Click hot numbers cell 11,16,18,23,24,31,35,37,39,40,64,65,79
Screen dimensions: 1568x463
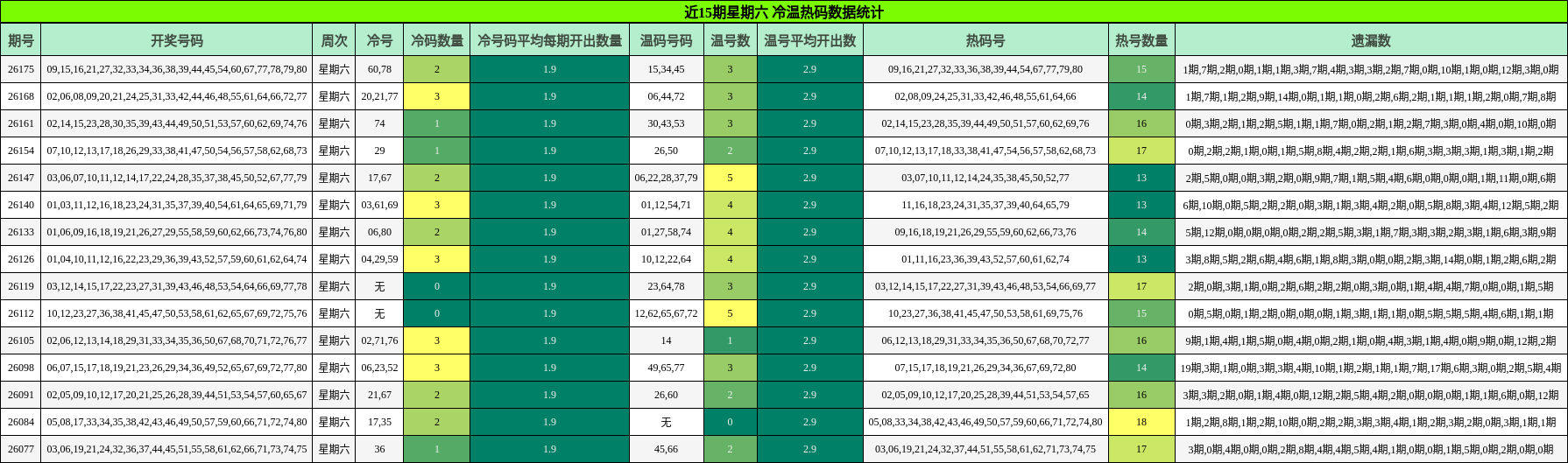[985, 205]
